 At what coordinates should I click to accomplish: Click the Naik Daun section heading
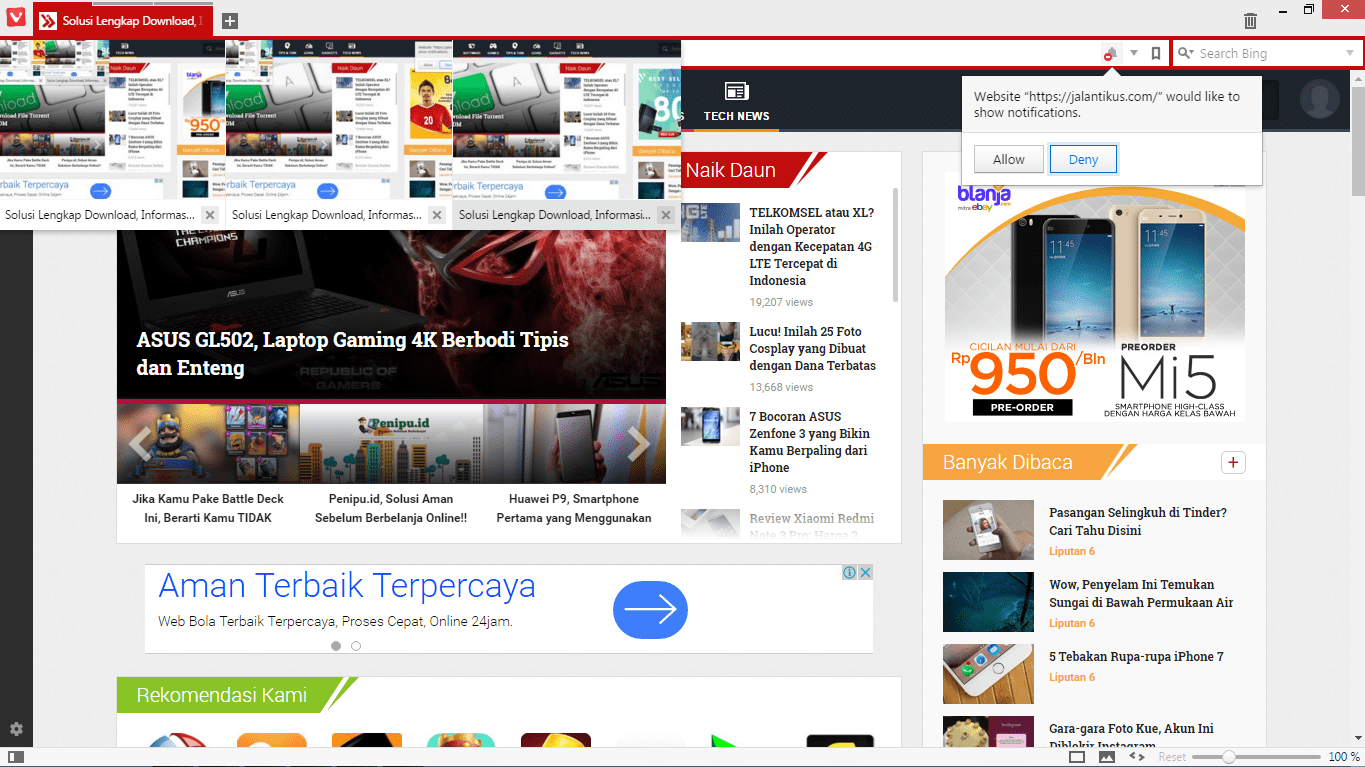(x=731, y=170)
